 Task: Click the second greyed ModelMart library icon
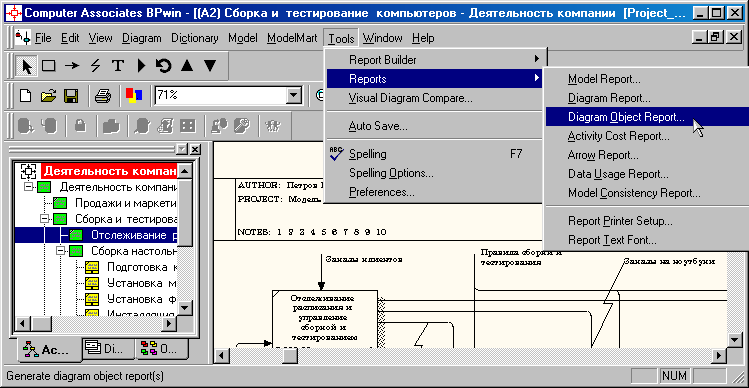pos(49,126)
